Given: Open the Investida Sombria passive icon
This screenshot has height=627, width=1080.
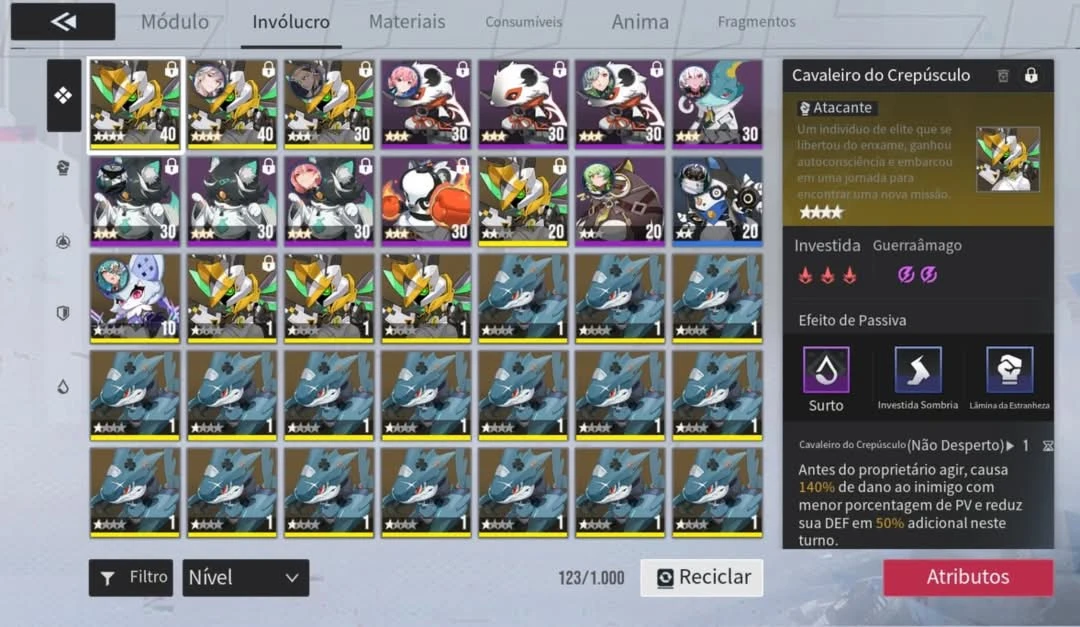Looking at the screenshot, I should (x=917, y=370).
